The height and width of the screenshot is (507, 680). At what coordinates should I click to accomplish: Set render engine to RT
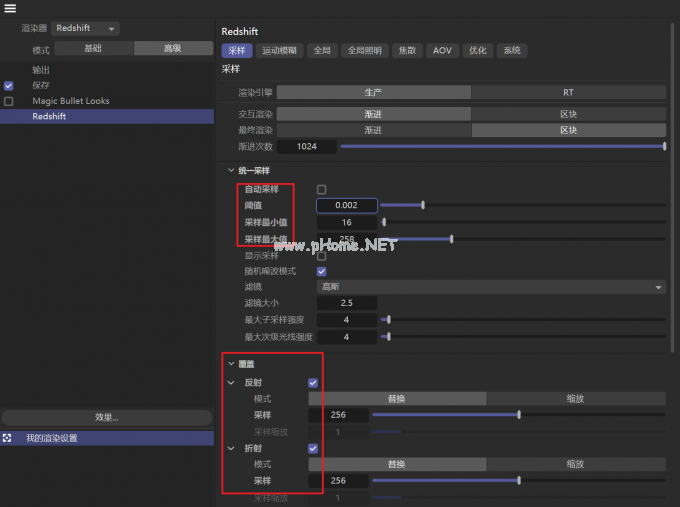tap(568, 92)
